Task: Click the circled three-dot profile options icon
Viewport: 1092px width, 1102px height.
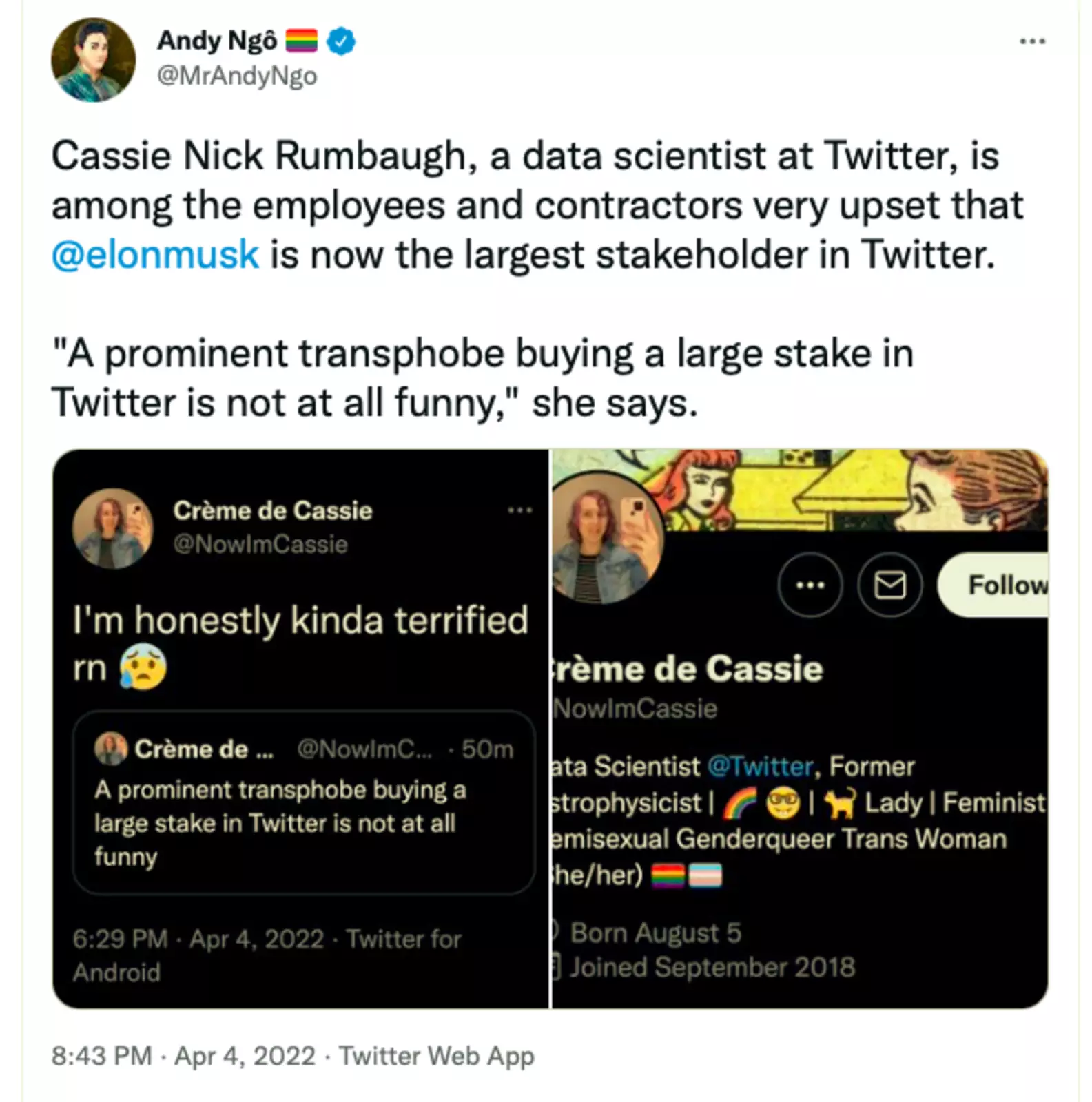Action: click(810, 585)
